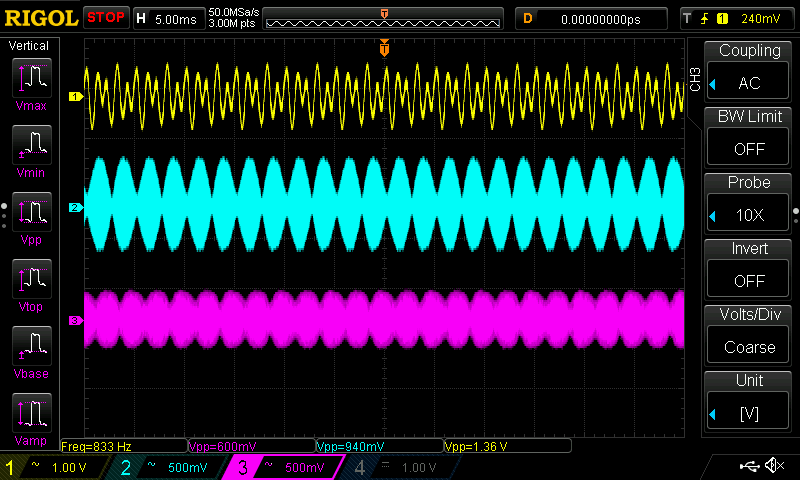Select channel 2 tab at 500mV

click(x=172, y=467)
